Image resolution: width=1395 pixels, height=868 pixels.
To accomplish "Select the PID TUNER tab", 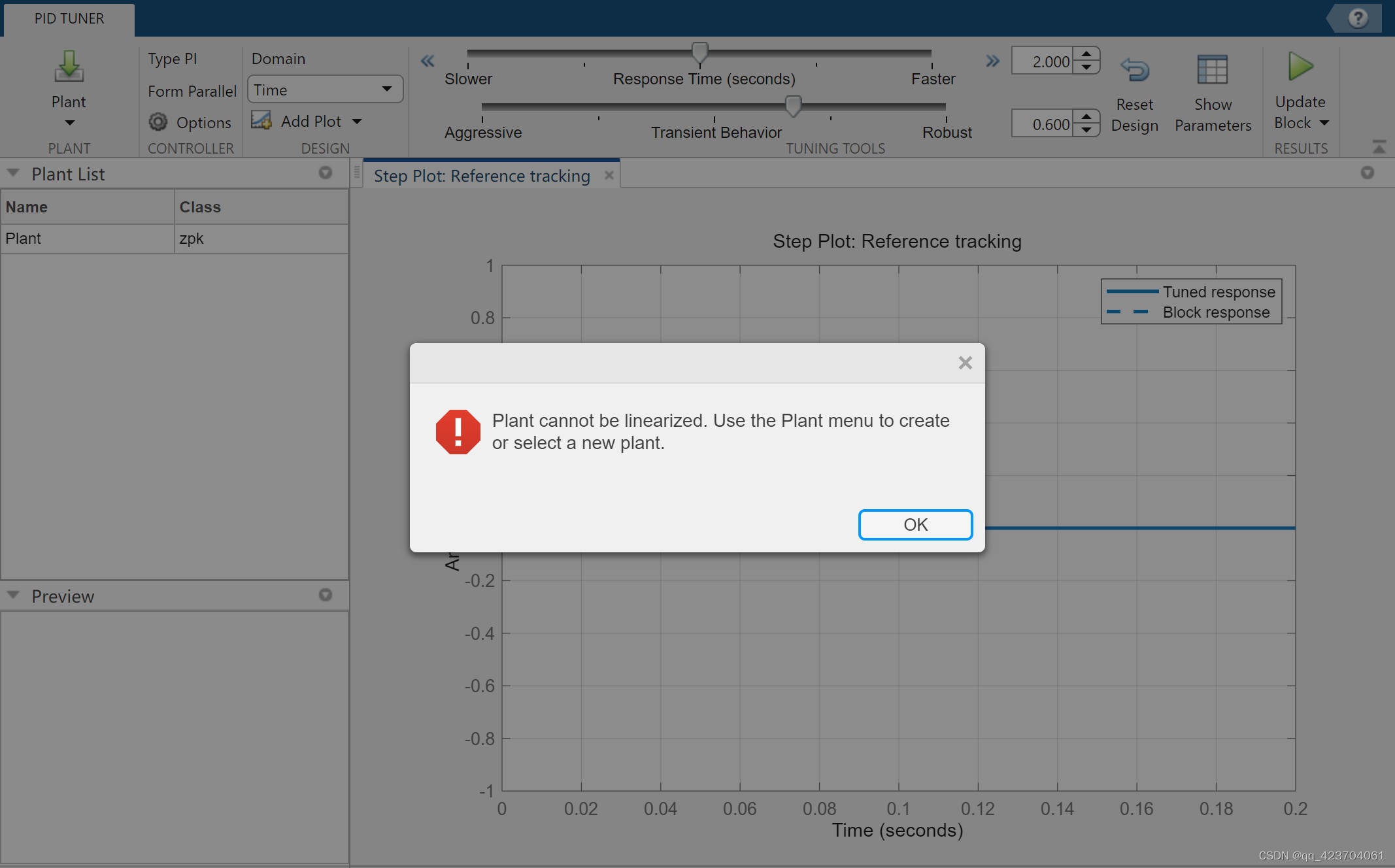I will 69,18.
